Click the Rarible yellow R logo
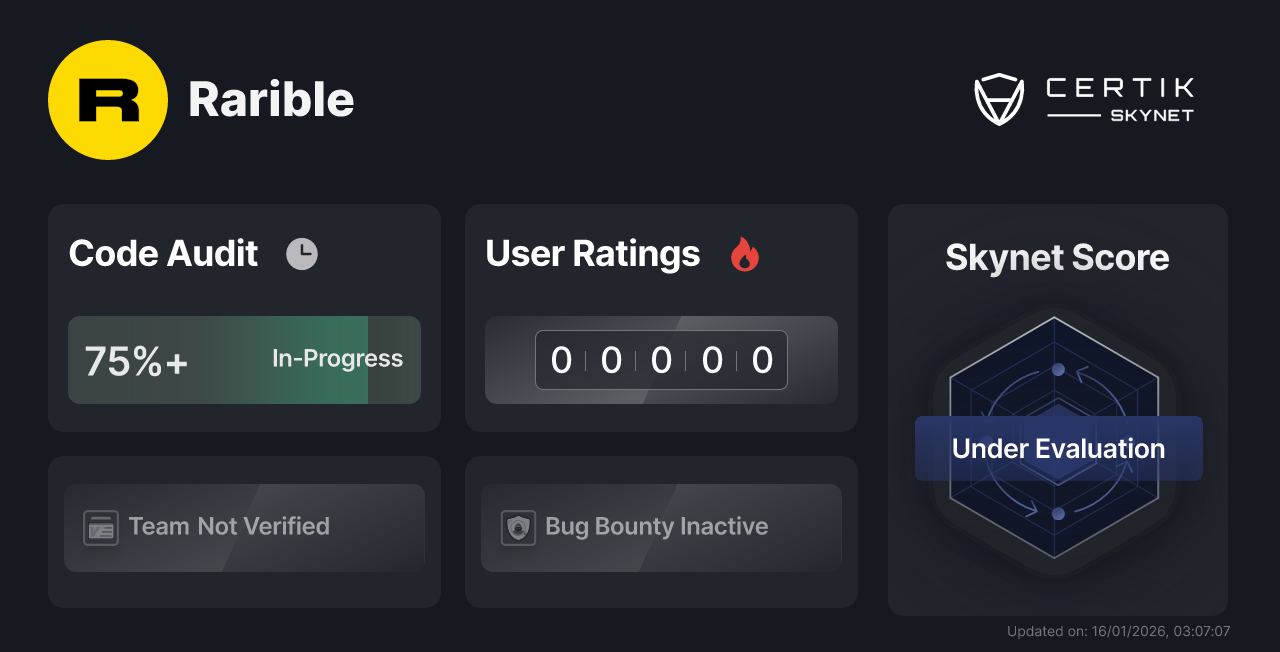Image resolution: width=1280 pixels, height=652 pixels. click(108, 99)
